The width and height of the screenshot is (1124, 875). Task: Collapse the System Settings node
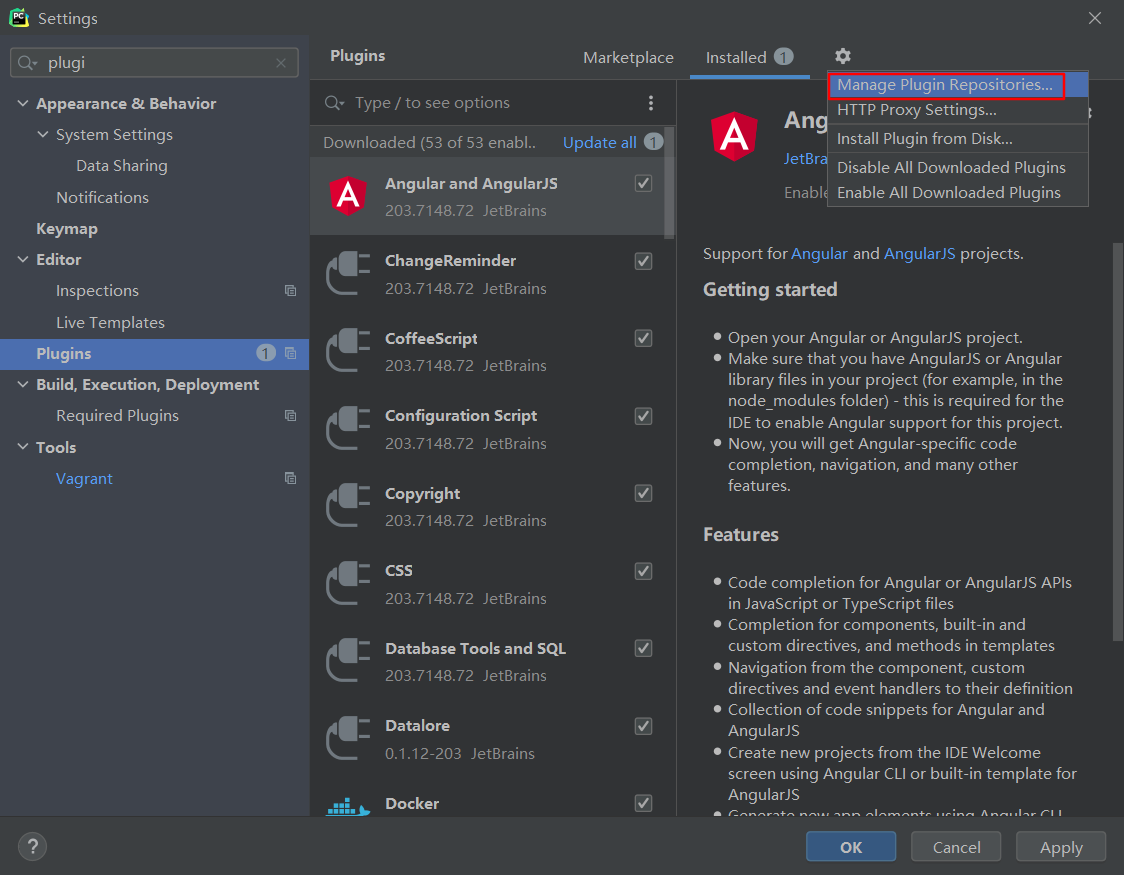[43, 134]
